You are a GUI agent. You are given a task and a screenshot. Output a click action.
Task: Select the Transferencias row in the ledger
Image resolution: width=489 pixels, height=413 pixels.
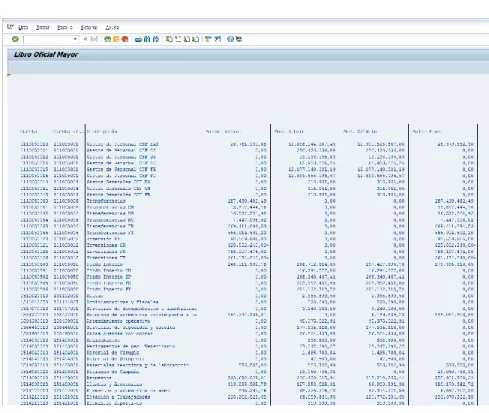(x=248, y=201)
